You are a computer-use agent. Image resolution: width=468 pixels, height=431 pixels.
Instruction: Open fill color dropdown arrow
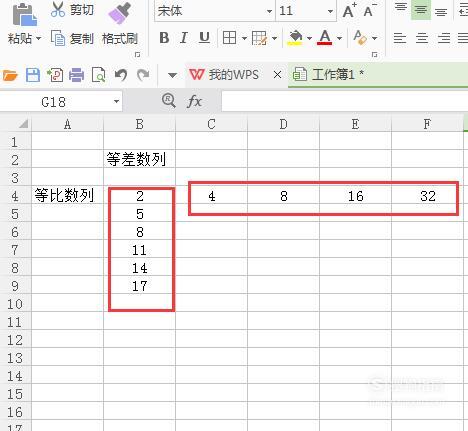tap(309, 39)
